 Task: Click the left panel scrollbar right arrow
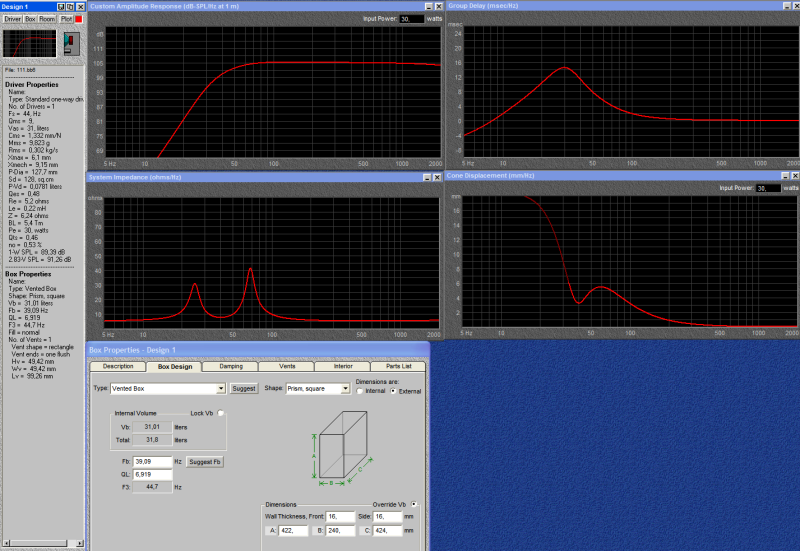[x=80, y=543]
